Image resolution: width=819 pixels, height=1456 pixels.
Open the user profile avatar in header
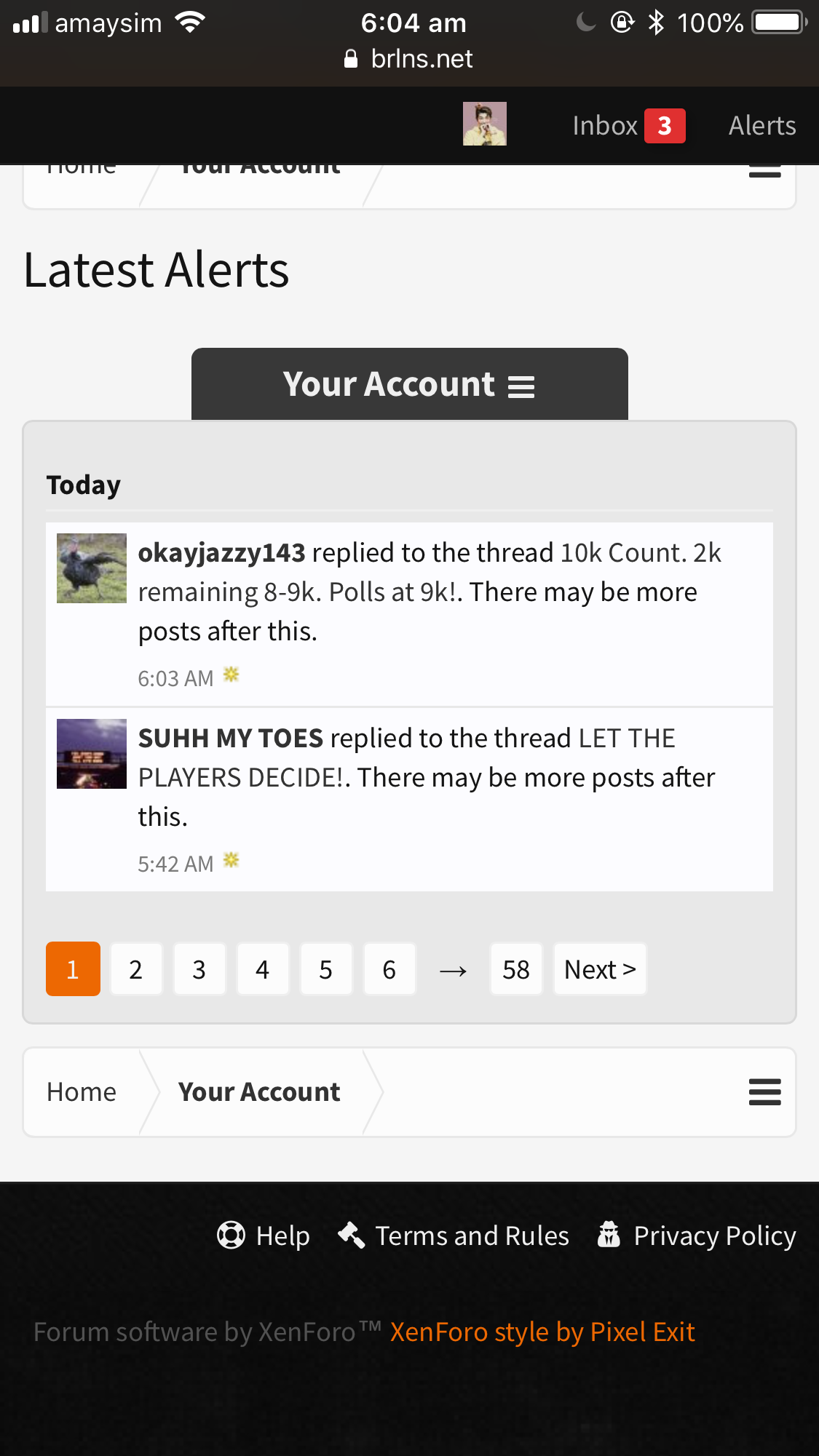[x=485, y=124]
